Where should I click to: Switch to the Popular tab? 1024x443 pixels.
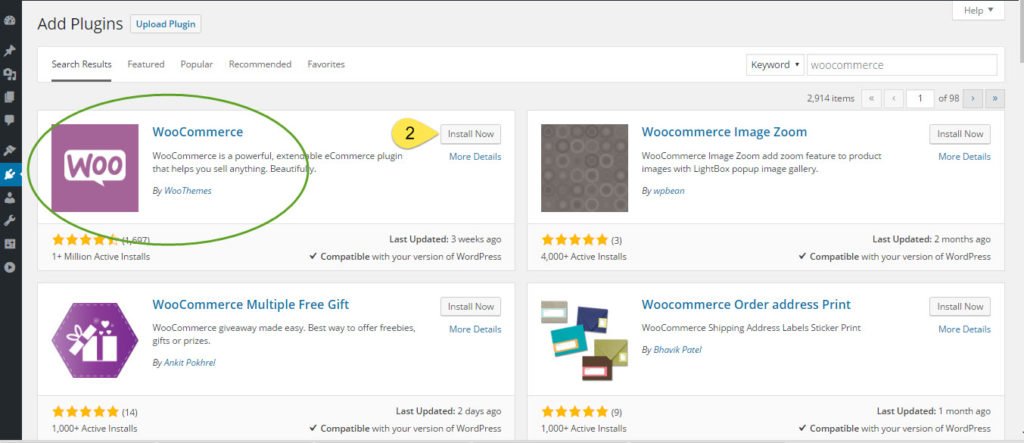pos(197,64)
